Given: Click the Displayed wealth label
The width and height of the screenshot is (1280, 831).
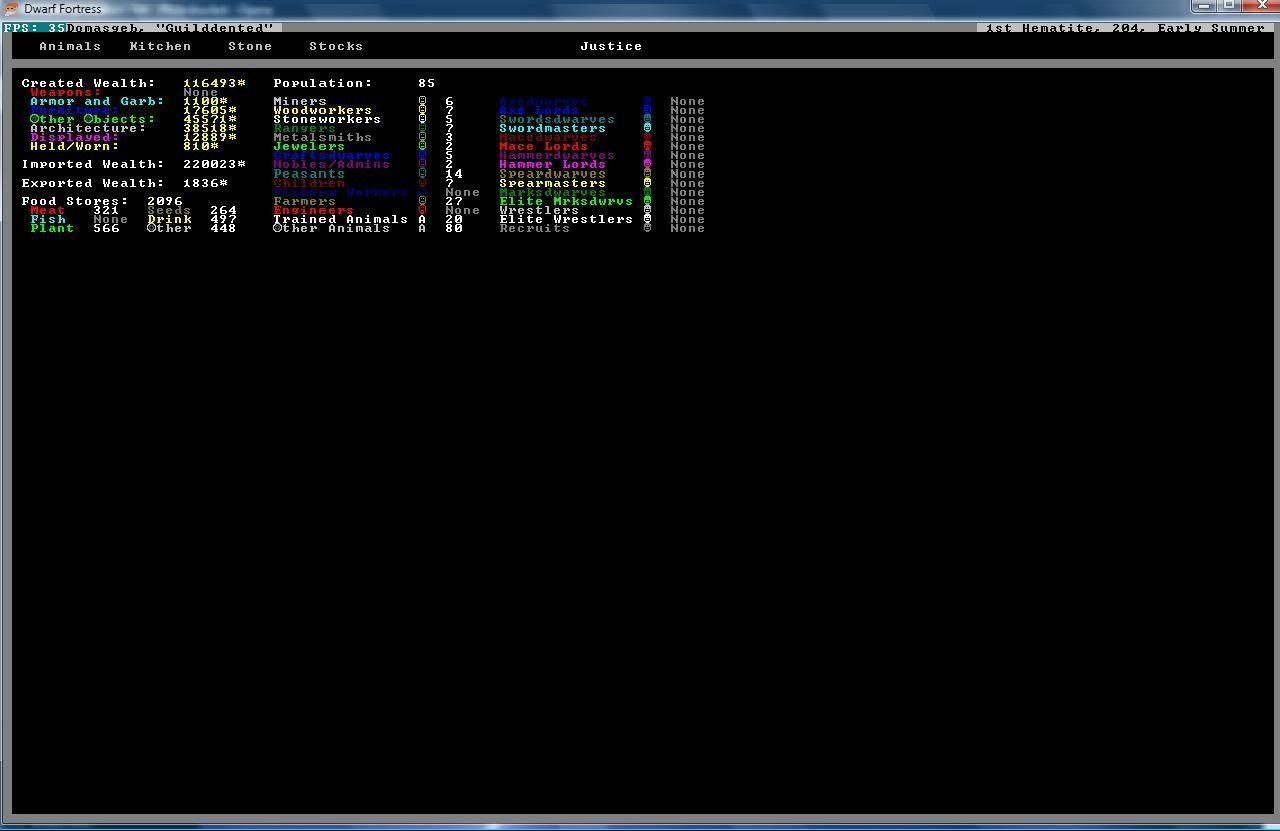Looking at the screenshot, I should point(75,137).
